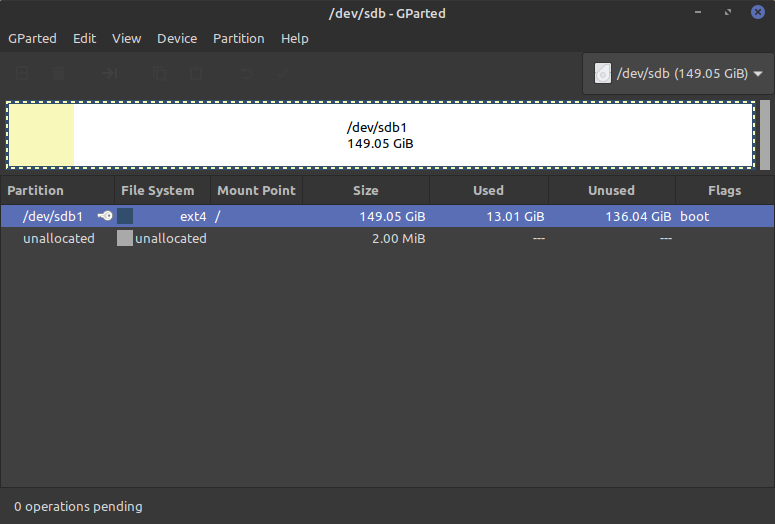Select the unallocated partition name cell
Viewport: 775px width, 524px height.
click(x=59, y=238)
